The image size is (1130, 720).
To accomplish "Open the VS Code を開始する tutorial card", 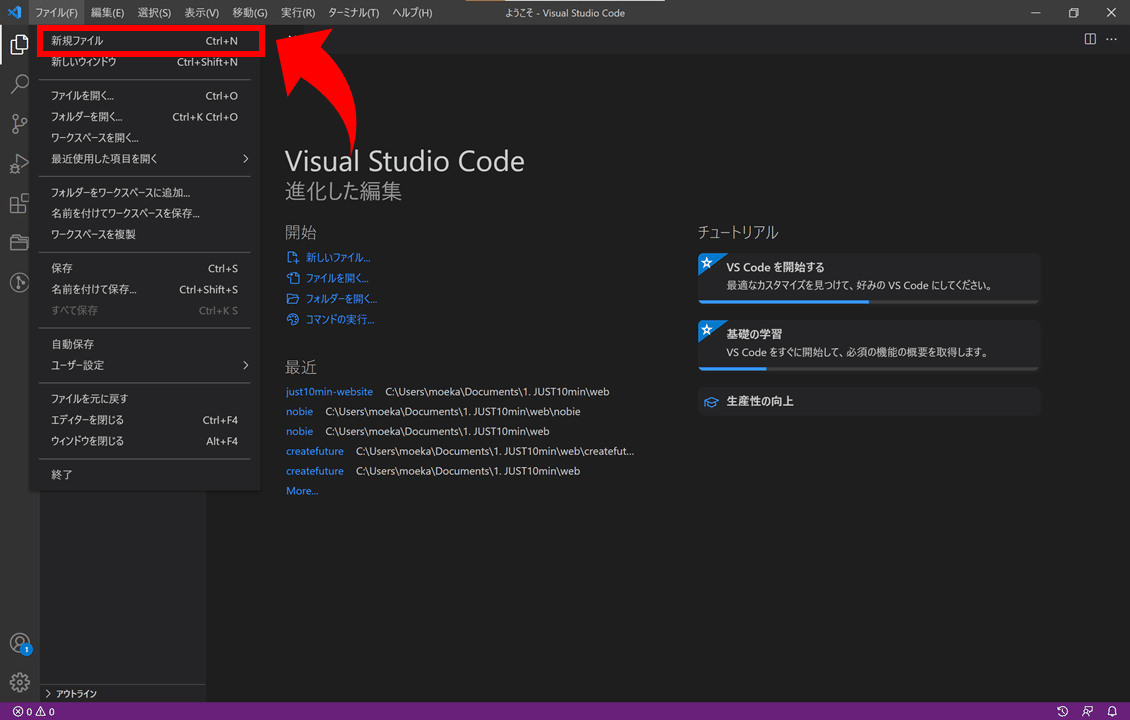I will (x=868, y=277).
